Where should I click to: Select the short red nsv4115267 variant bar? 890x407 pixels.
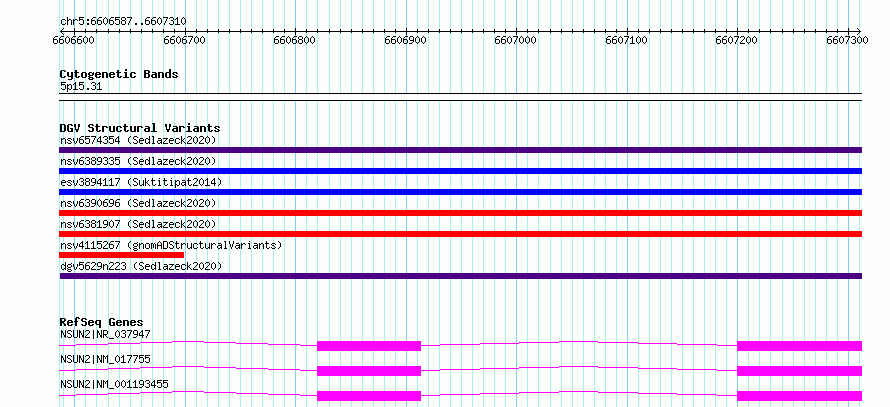point(121,255)
